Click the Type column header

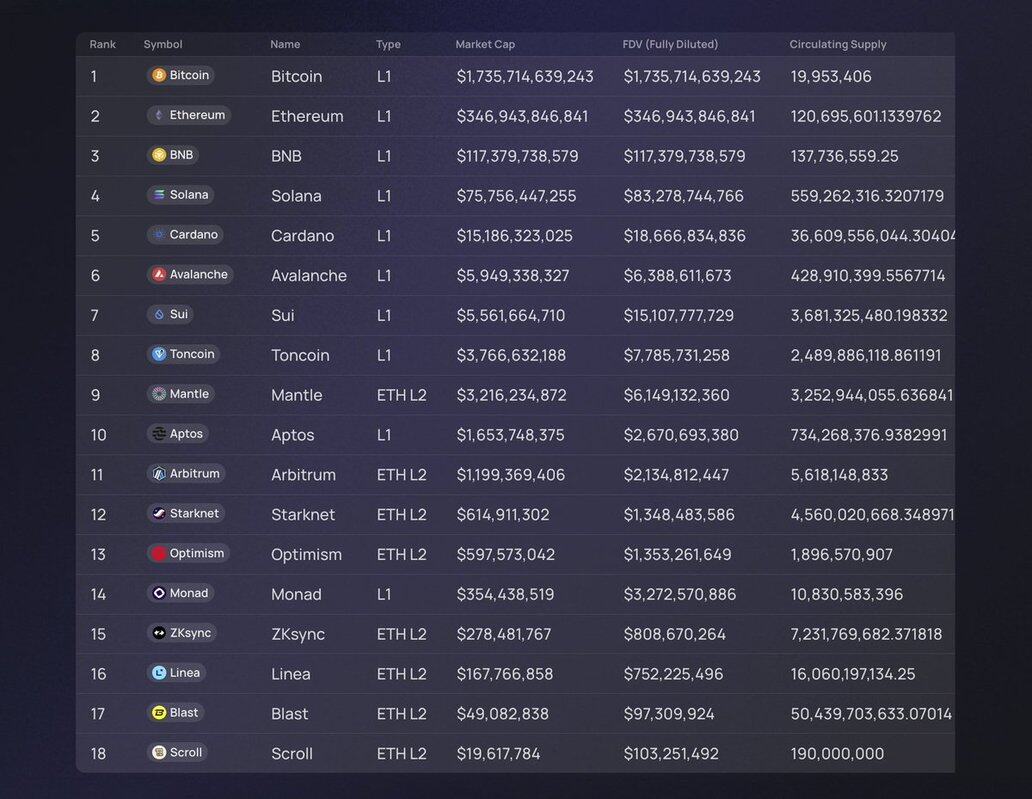pyautogui.click(x=388, y=44)
